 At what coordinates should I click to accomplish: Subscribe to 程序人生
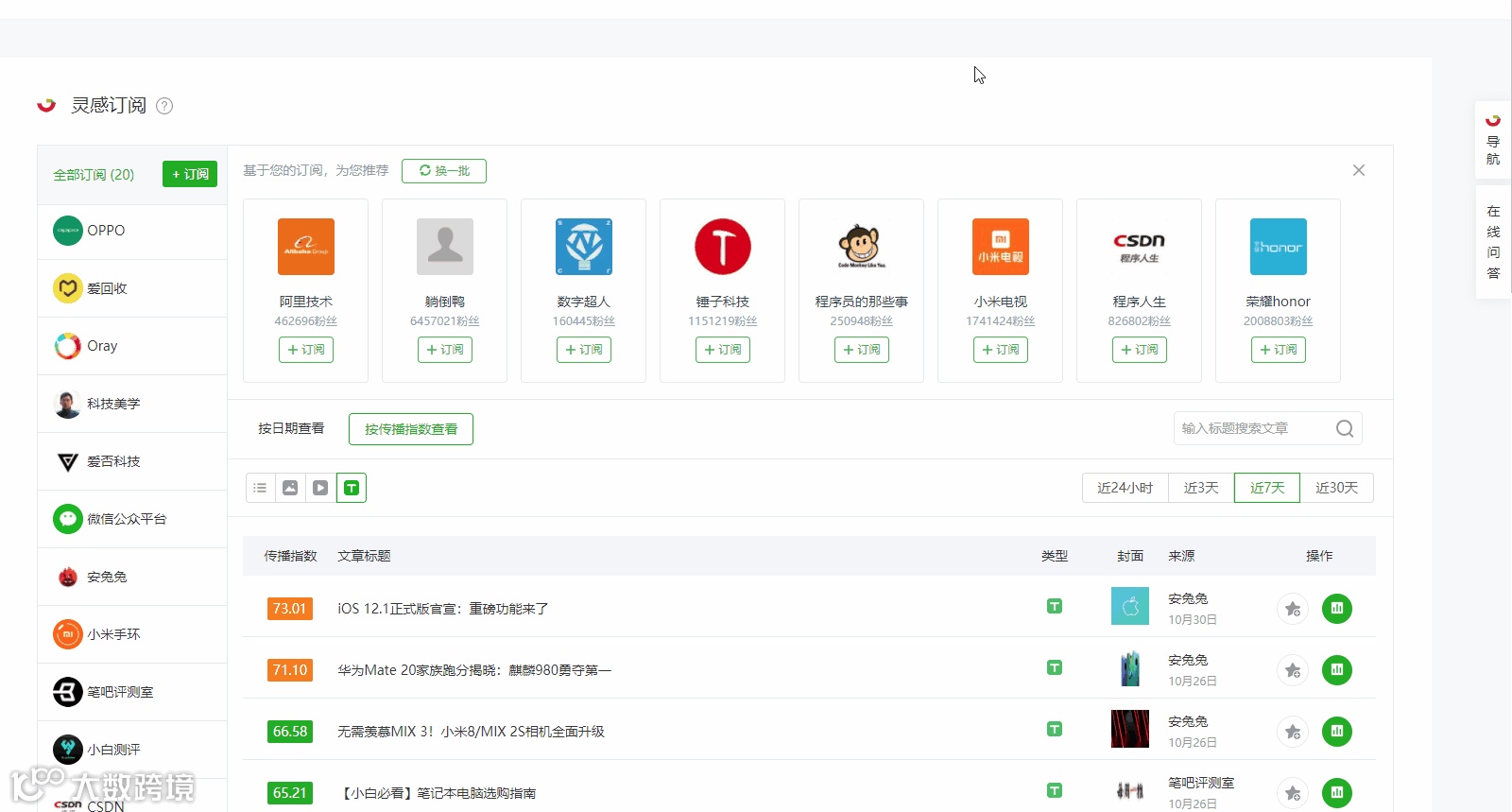(1140, 350)
